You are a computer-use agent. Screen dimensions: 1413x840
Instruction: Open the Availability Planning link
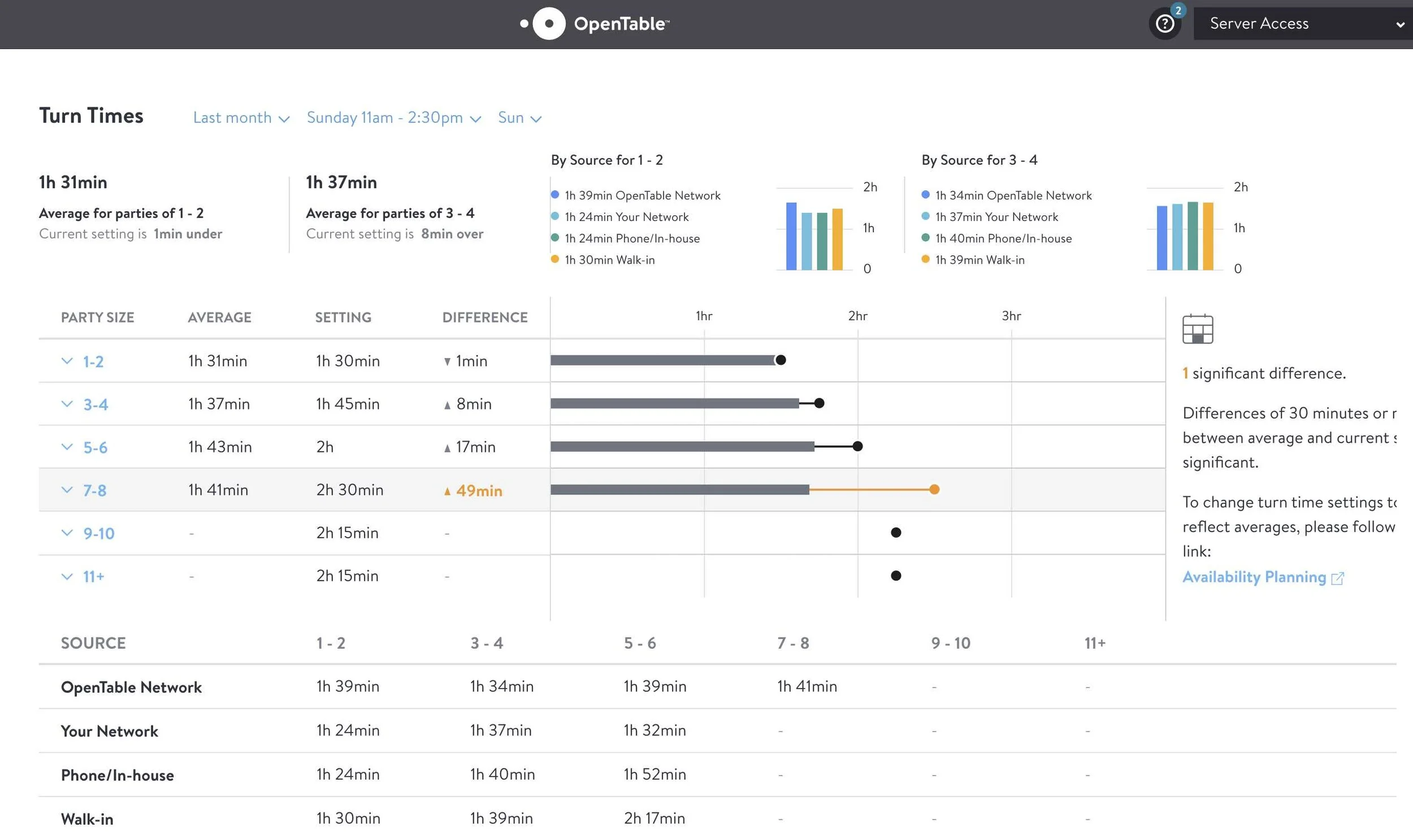[x=1253, y=577]
